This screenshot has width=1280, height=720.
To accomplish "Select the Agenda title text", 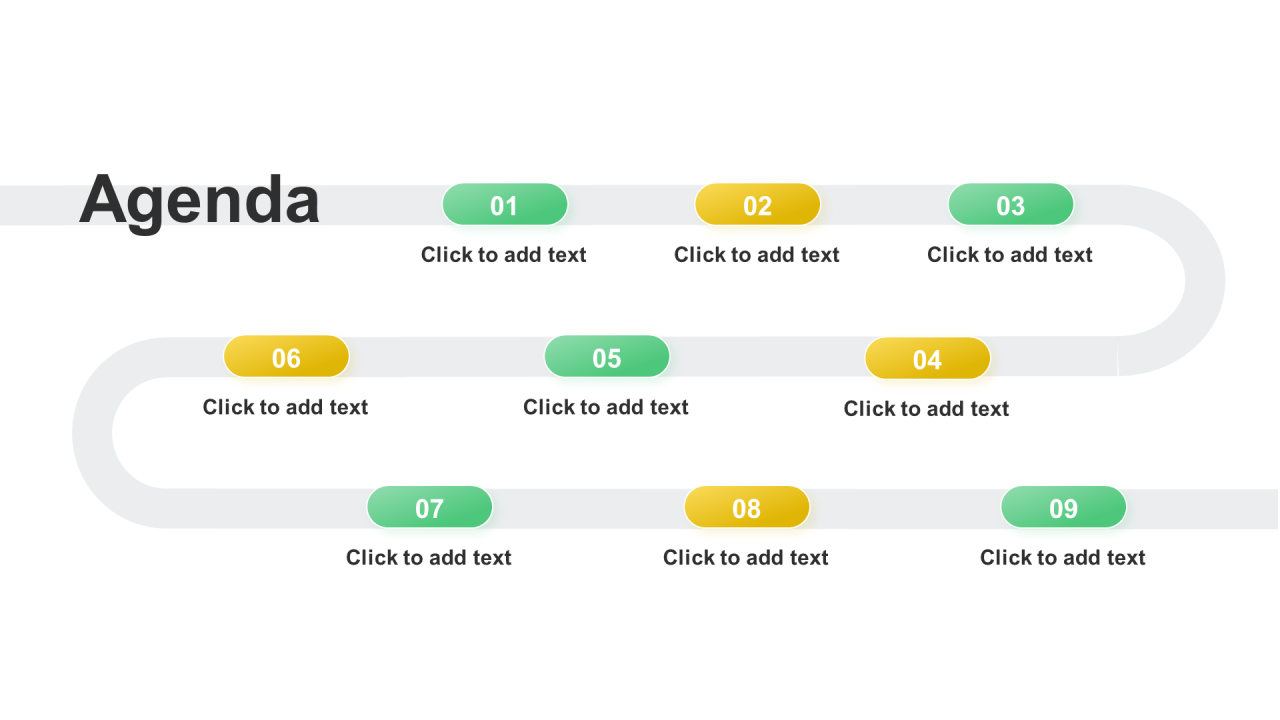I will (x=199, y=200).
